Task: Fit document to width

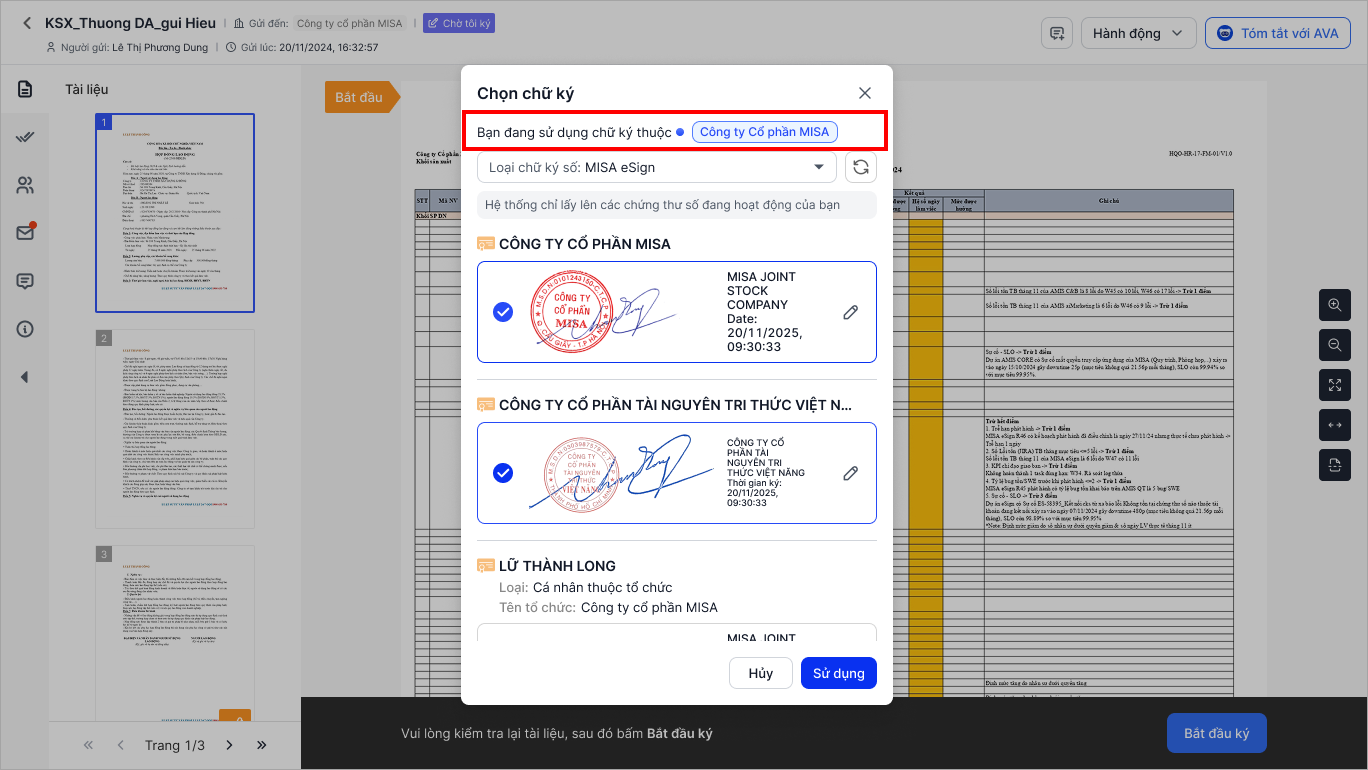Action: [x=1335, y=425]
